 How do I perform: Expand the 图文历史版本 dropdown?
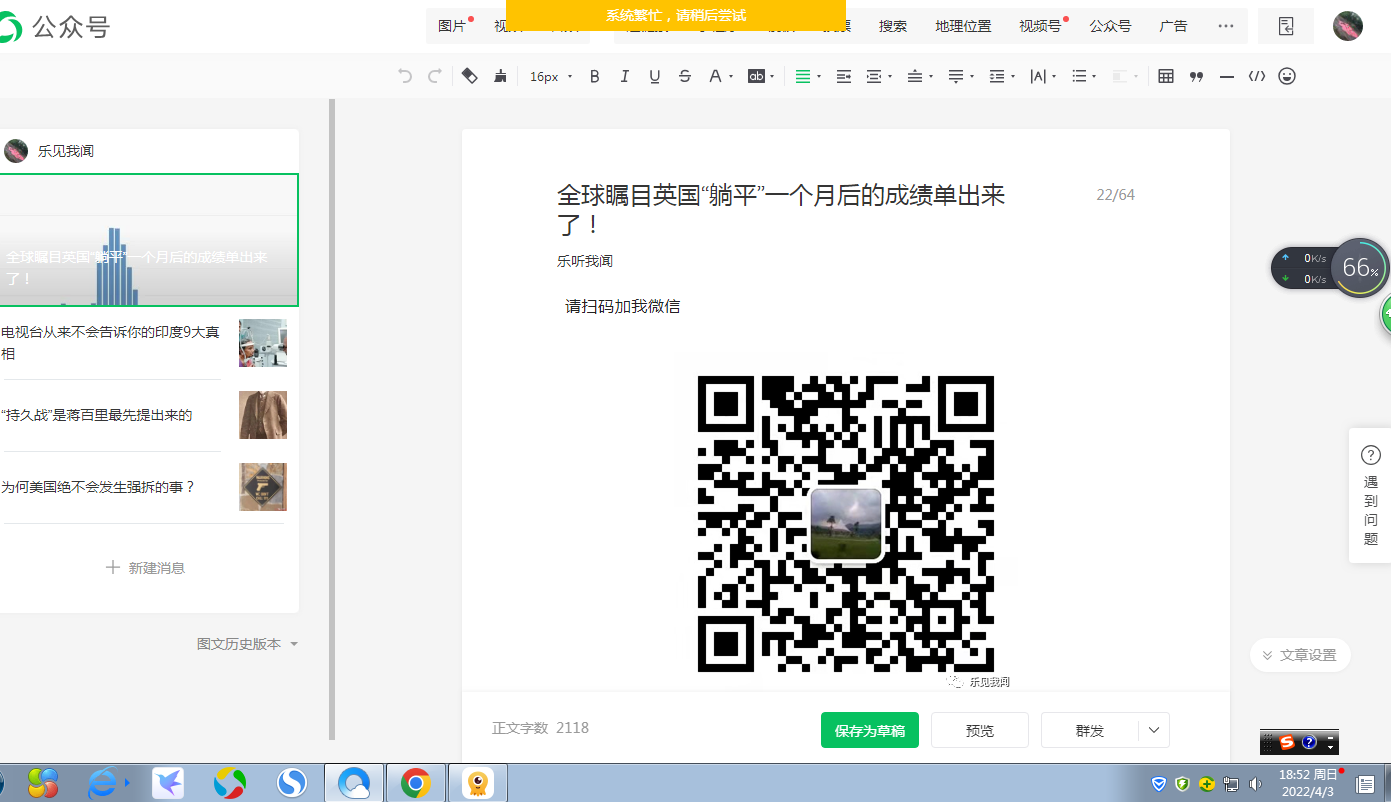pyautogui.click(x=247, y=644)
